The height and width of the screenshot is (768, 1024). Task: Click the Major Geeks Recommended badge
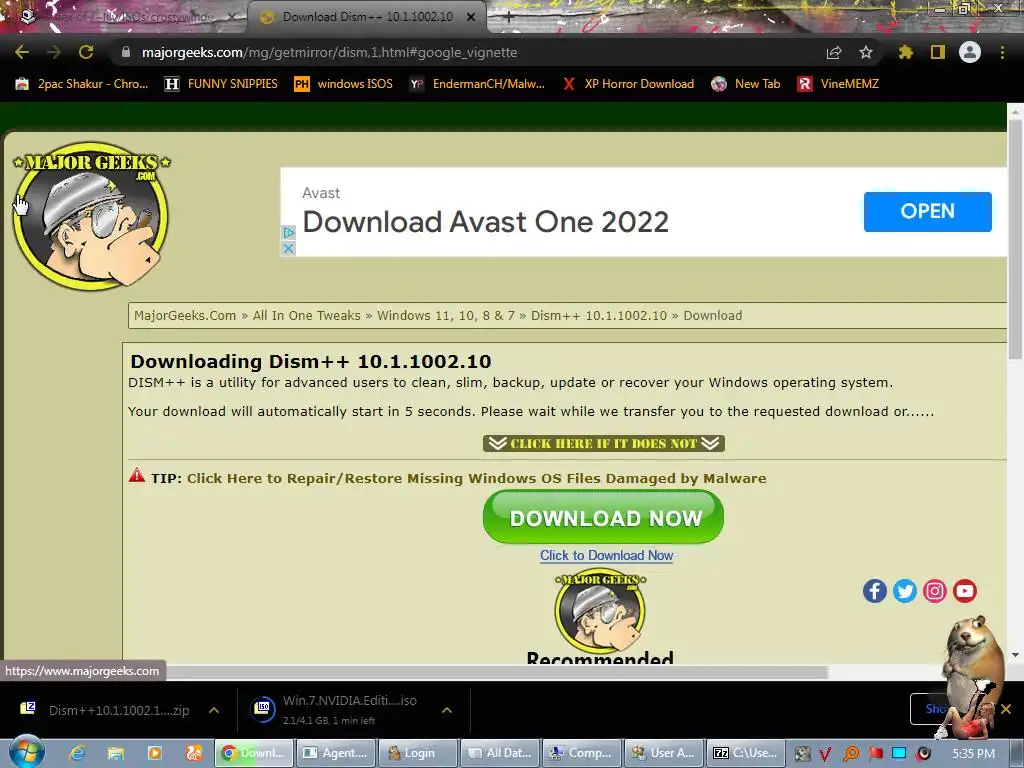(x=600, y=617)
